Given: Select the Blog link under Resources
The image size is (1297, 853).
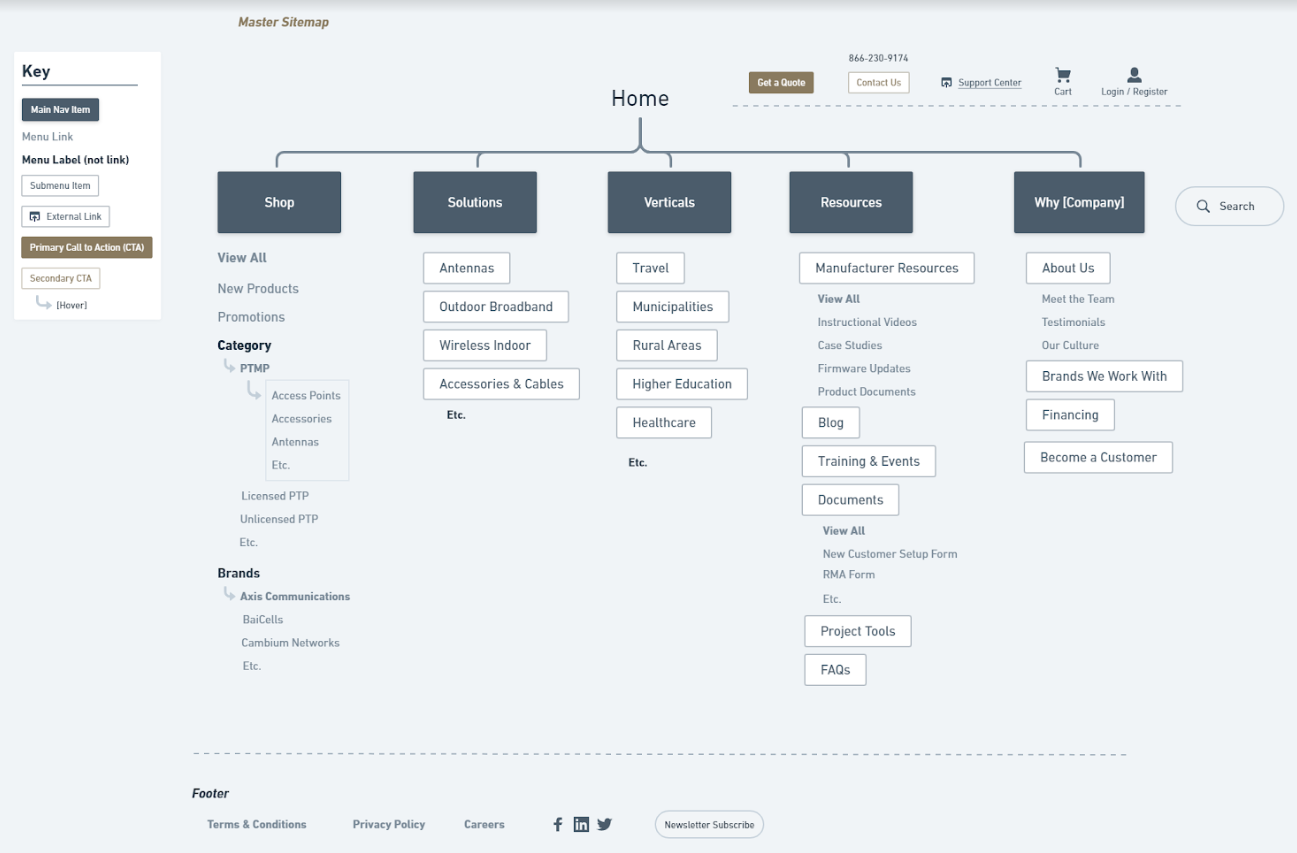Looking at the screenshot, I should coord(830,422).
